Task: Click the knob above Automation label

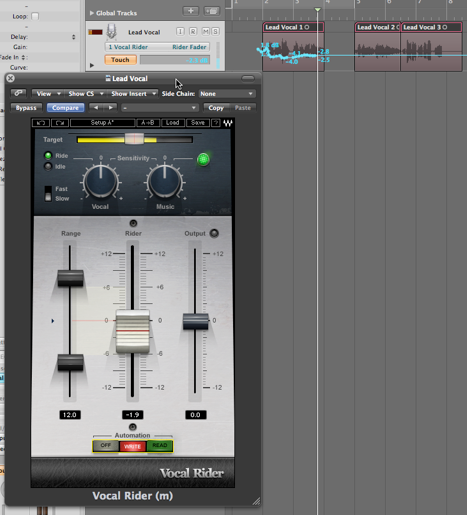Action: [x=133, y=427]
